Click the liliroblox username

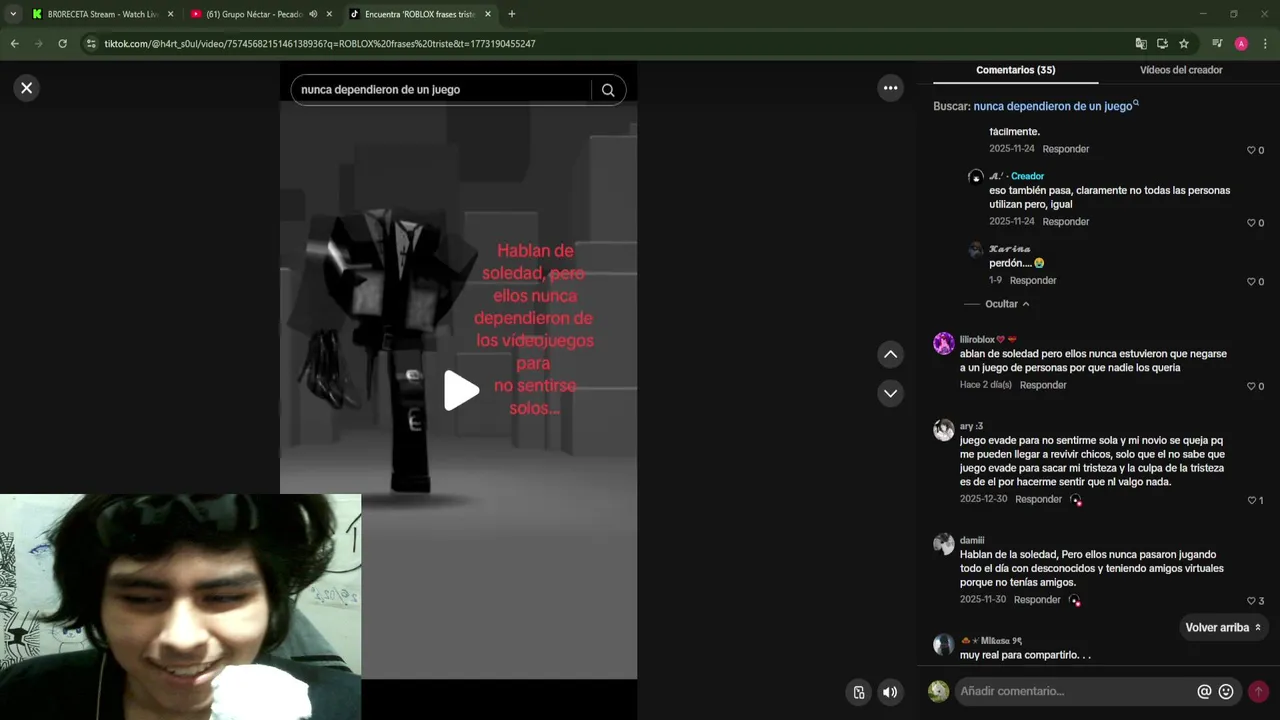coord(977,340)
